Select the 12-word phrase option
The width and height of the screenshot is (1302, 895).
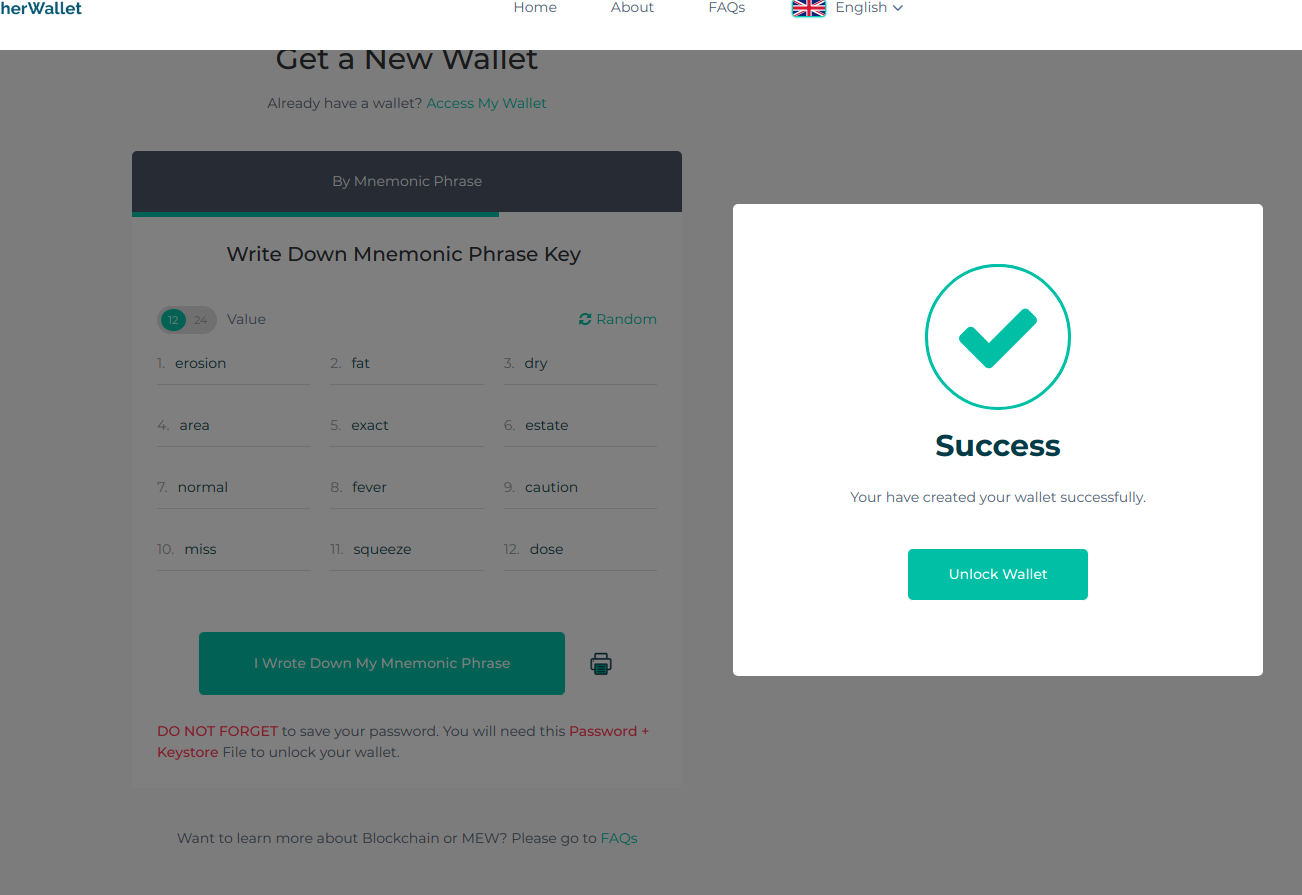coord(172,319)
